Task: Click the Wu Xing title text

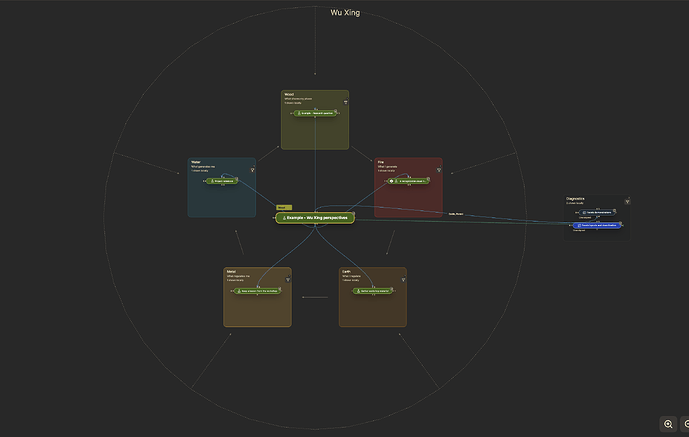Action: click(345, 13)
